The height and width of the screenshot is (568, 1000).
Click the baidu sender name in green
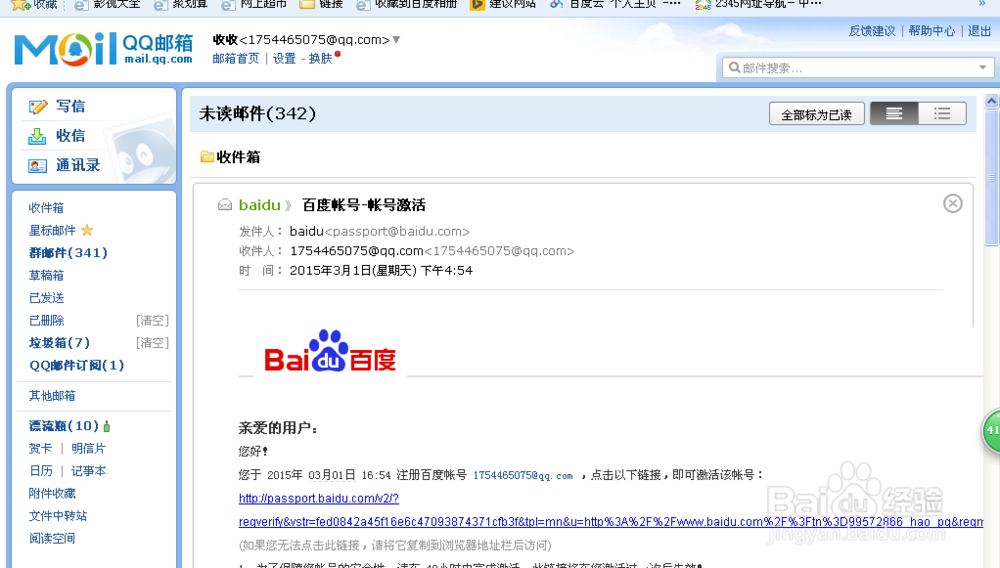click(260, 205)
